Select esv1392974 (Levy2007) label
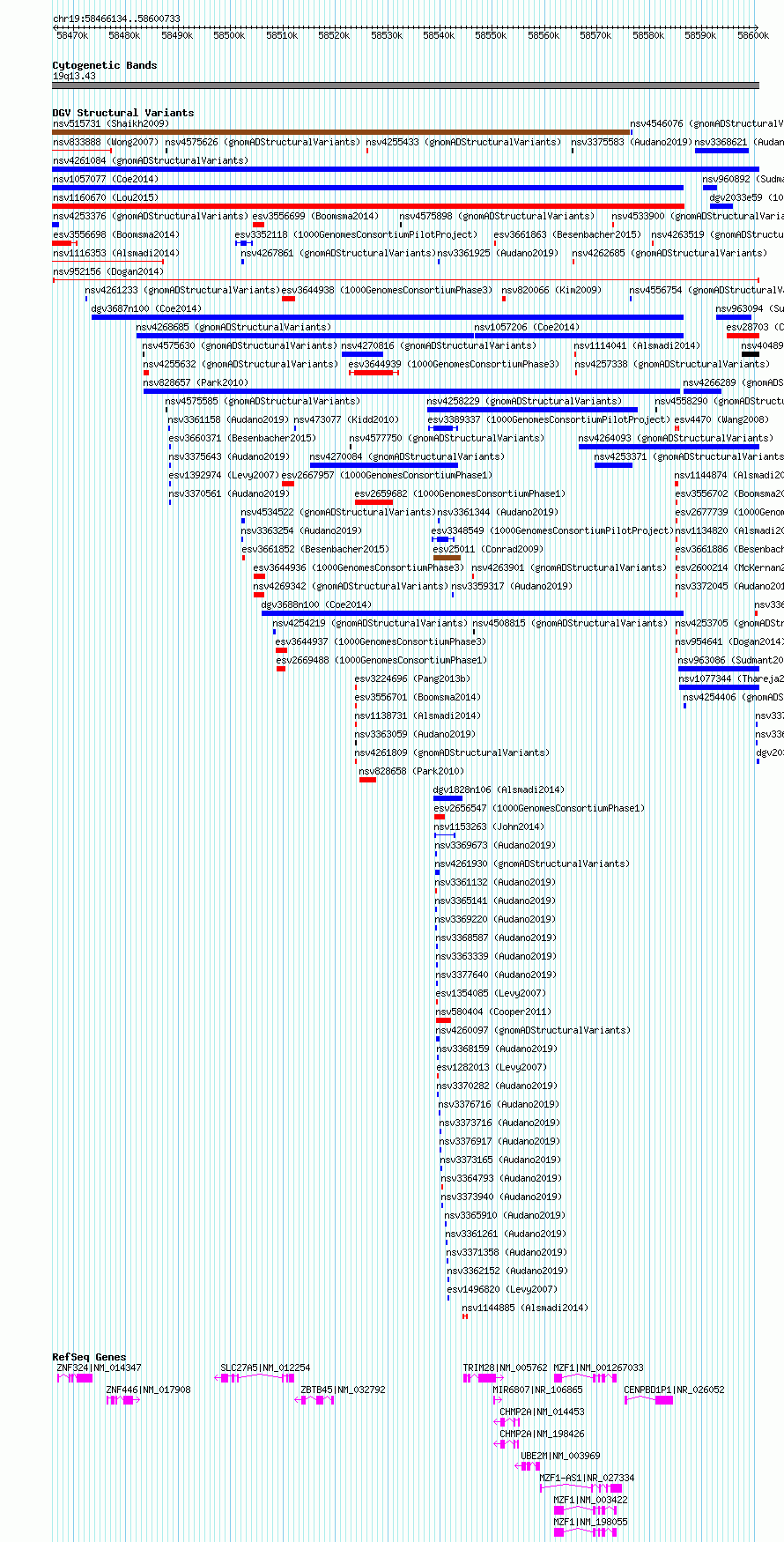Viewport: 784px width, 1542px height. (224, 475)
